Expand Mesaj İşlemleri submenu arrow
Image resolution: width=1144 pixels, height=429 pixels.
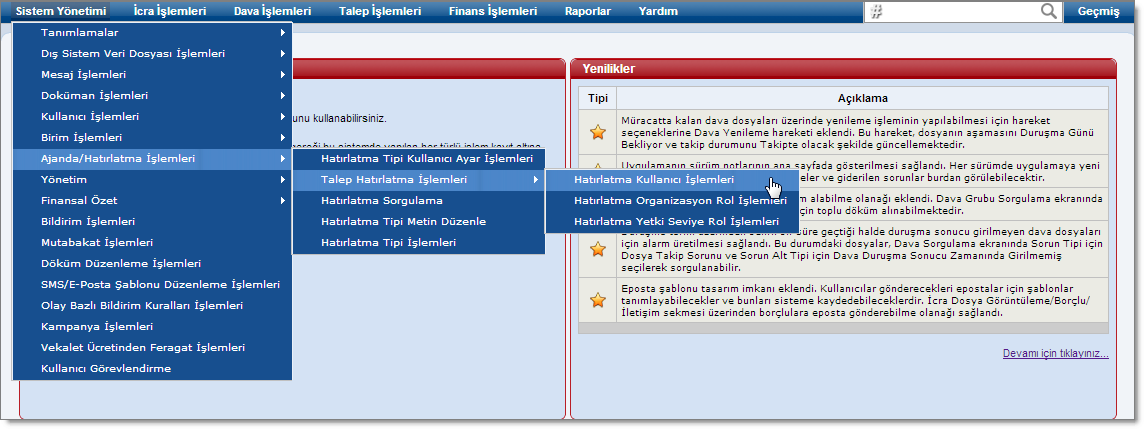click(x=282, y=74)
